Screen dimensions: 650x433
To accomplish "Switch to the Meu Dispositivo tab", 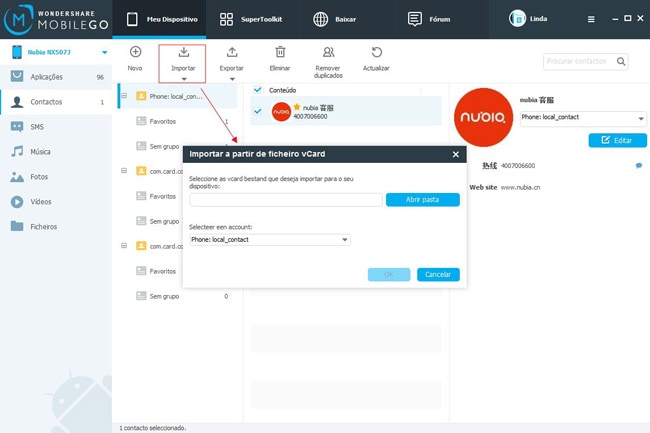I will click(159, 19).
